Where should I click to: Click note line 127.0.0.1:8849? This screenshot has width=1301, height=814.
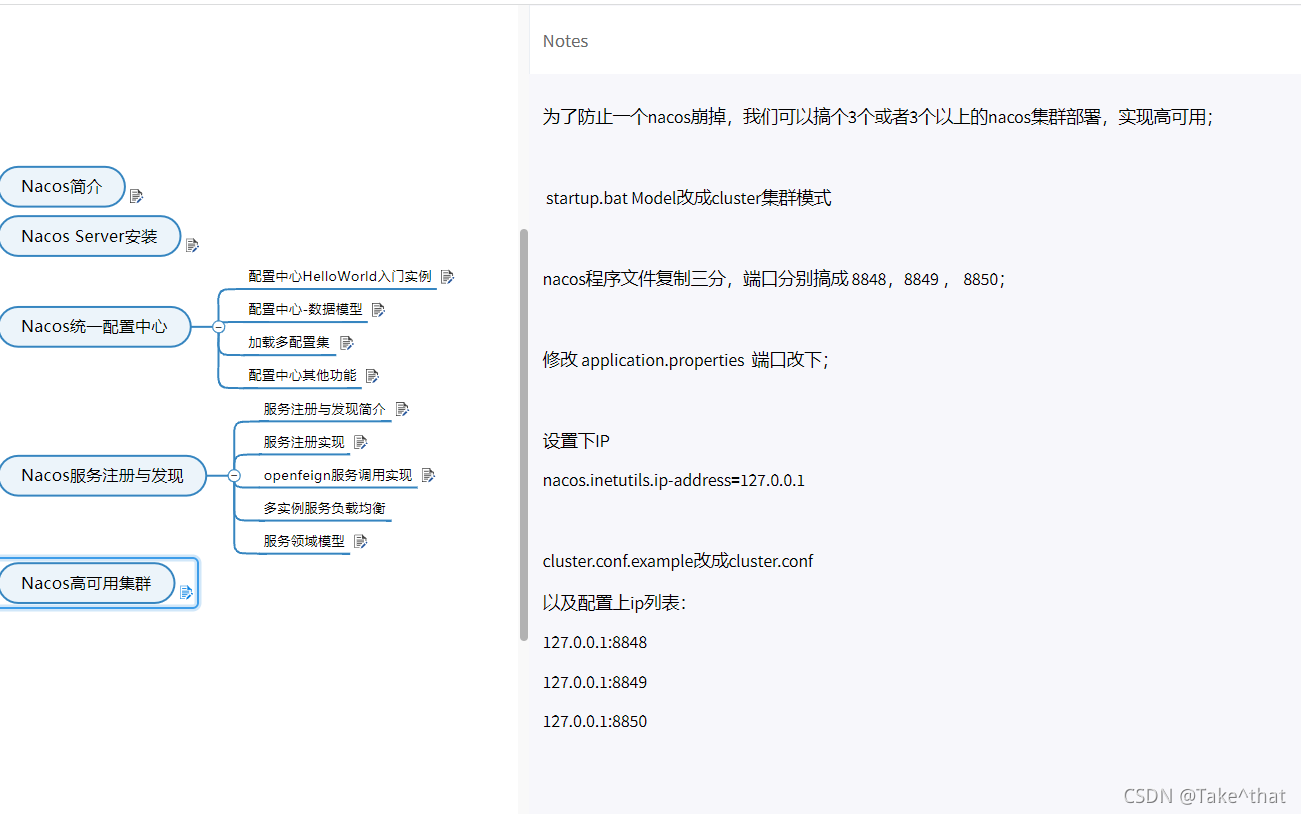click(x=595, y=682)
